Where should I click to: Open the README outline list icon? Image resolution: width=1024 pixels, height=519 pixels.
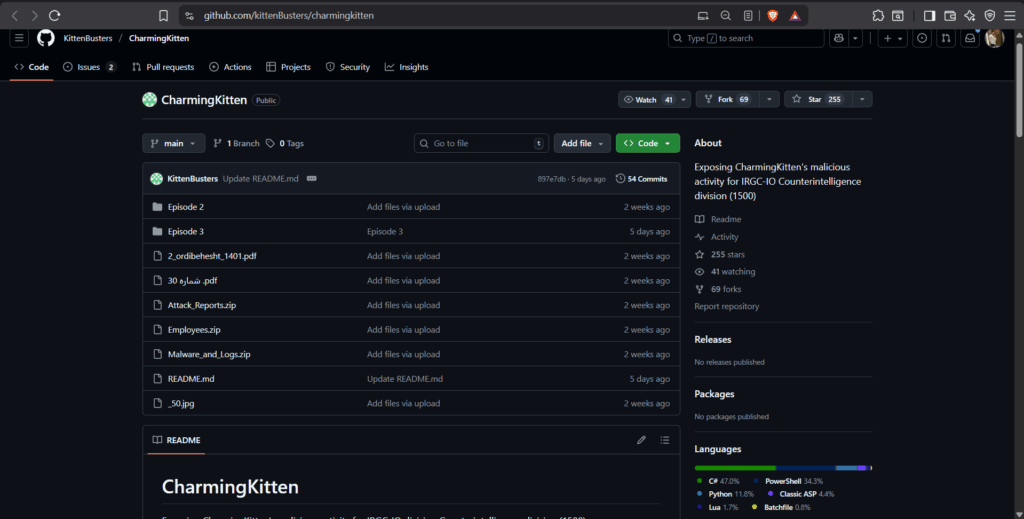665,440
